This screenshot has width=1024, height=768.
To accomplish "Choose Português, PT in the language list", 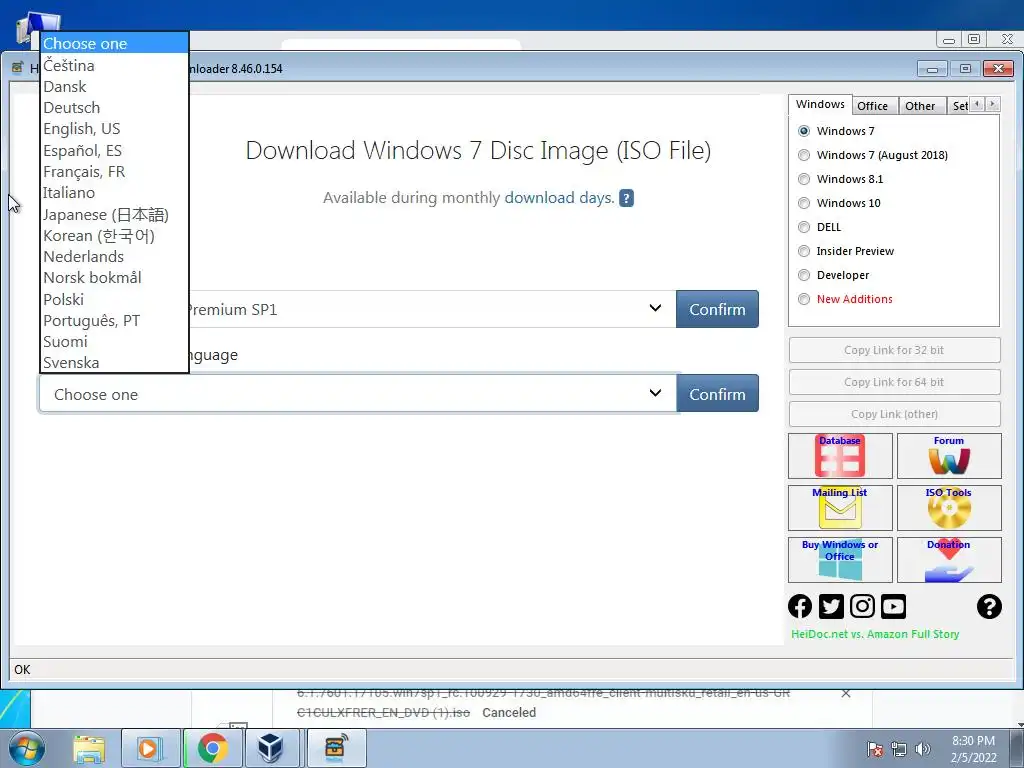I will pyautogui.click(x=114, y=321).
